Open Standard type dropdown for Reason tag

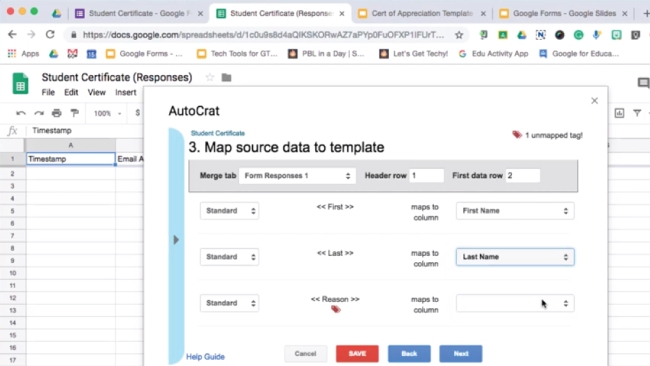tap(229, 303)
